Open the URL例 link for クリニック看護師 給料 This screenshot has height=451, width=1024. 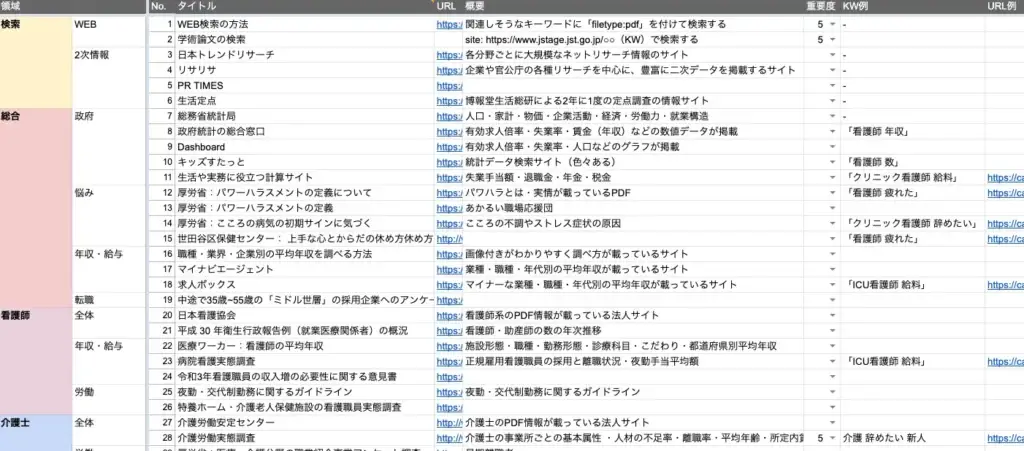click(1004, 178)
